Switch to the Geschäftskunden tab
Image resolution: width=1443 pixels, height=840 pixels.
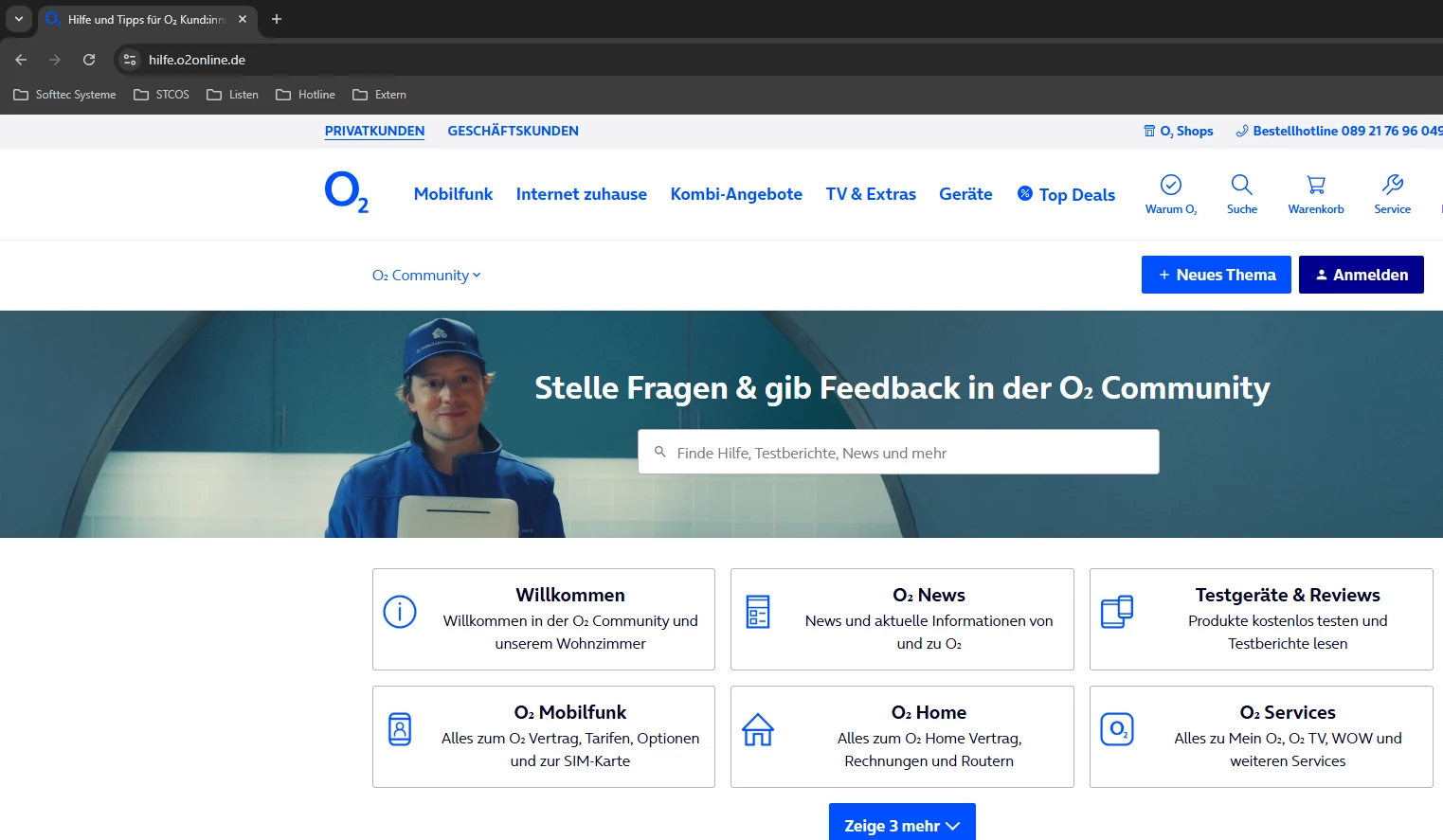click(513, 131)
